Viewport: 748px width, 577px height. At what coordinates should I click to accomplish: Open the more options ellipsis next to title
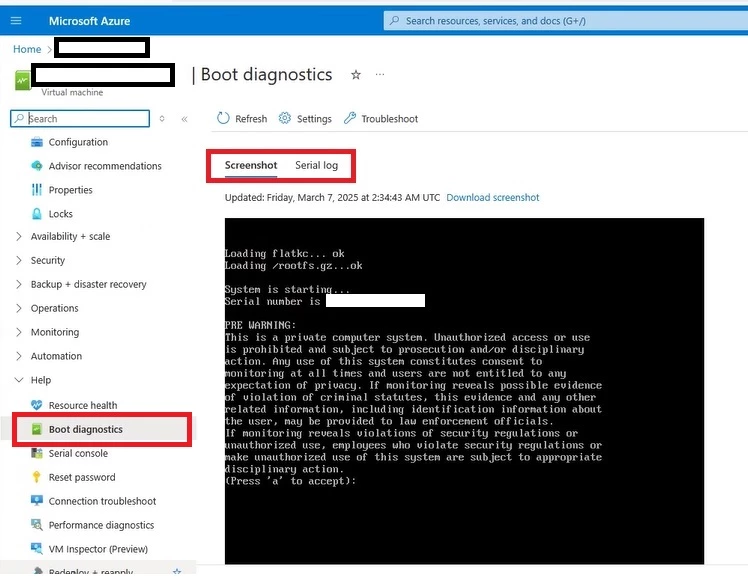[380, 74]
